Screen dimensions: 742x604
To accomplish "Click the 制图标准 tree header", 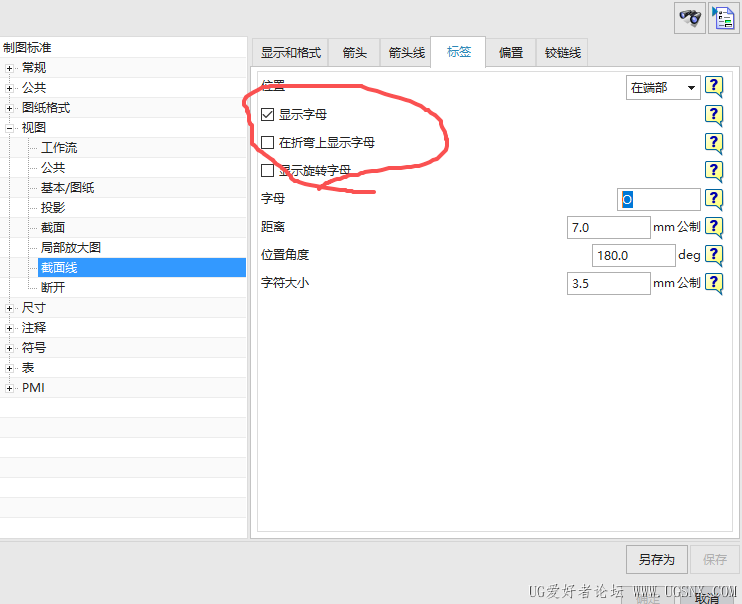I will [x=27, y=47].
